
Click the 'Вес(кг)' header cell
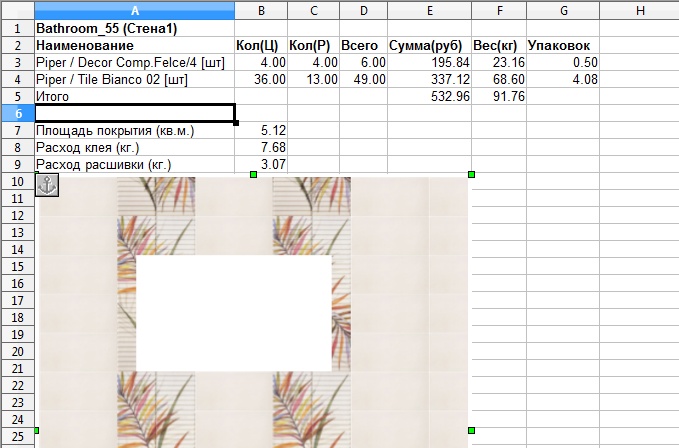[499, 45]
